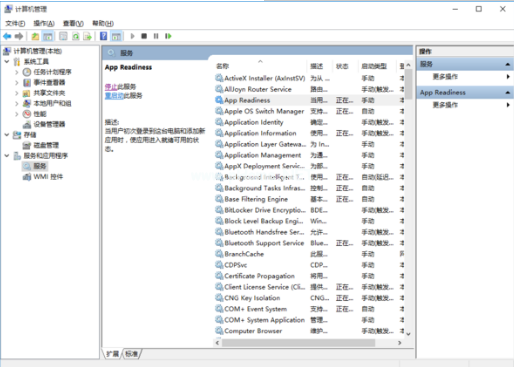Toggle the show/hide console tree icon
The height and width of the screenshot is (367, 514).
[x=48, y=36]
